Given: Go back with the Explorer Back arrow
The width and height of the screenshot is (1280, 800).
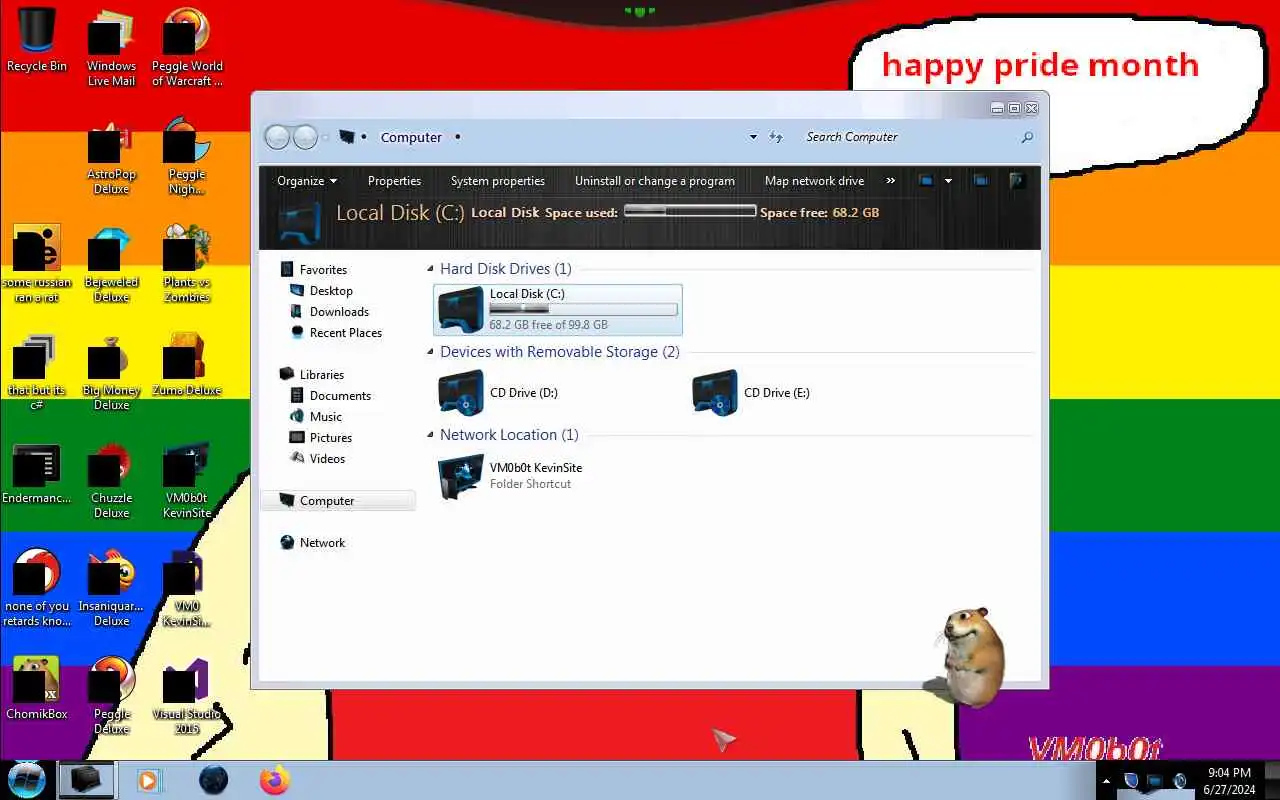Looking at the screenshot, I should click(277, 137).
